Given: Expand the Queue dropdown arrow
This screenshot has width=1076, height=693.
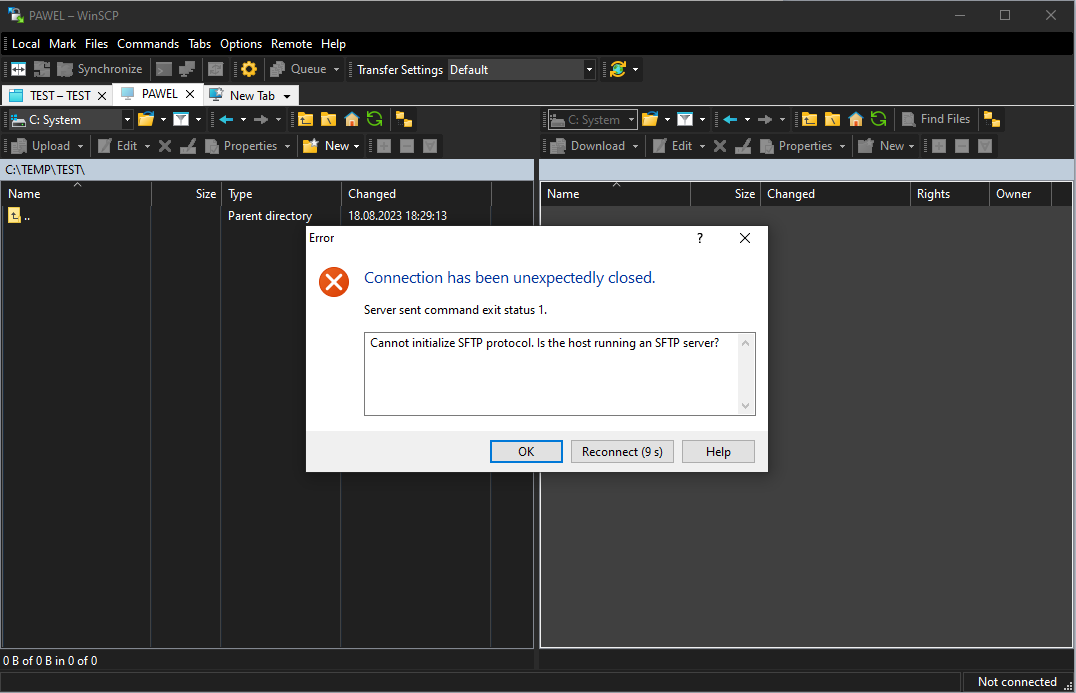Looking at the screenshot, I should [x=336, y=69].
